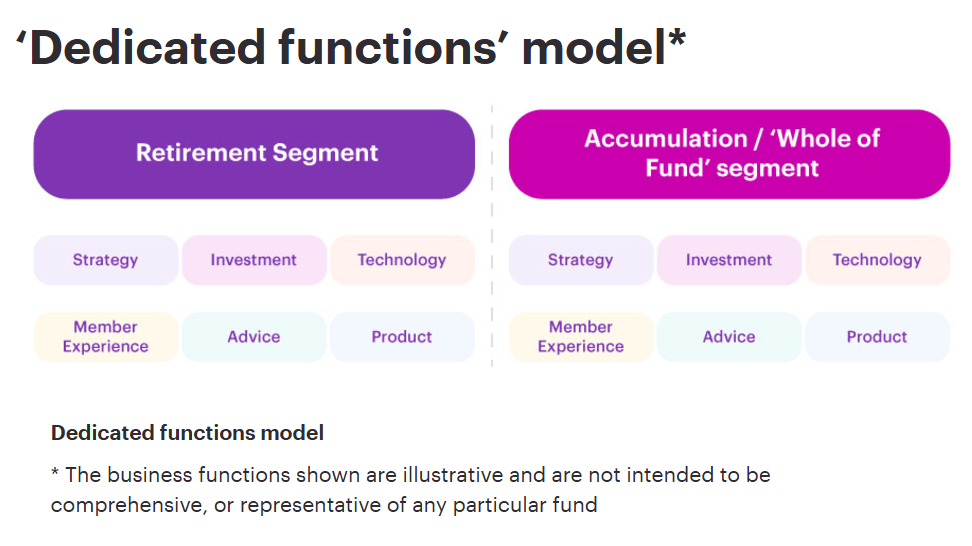
Task: Click Technology in the Retirement Segment group
Action: point(401,260)
